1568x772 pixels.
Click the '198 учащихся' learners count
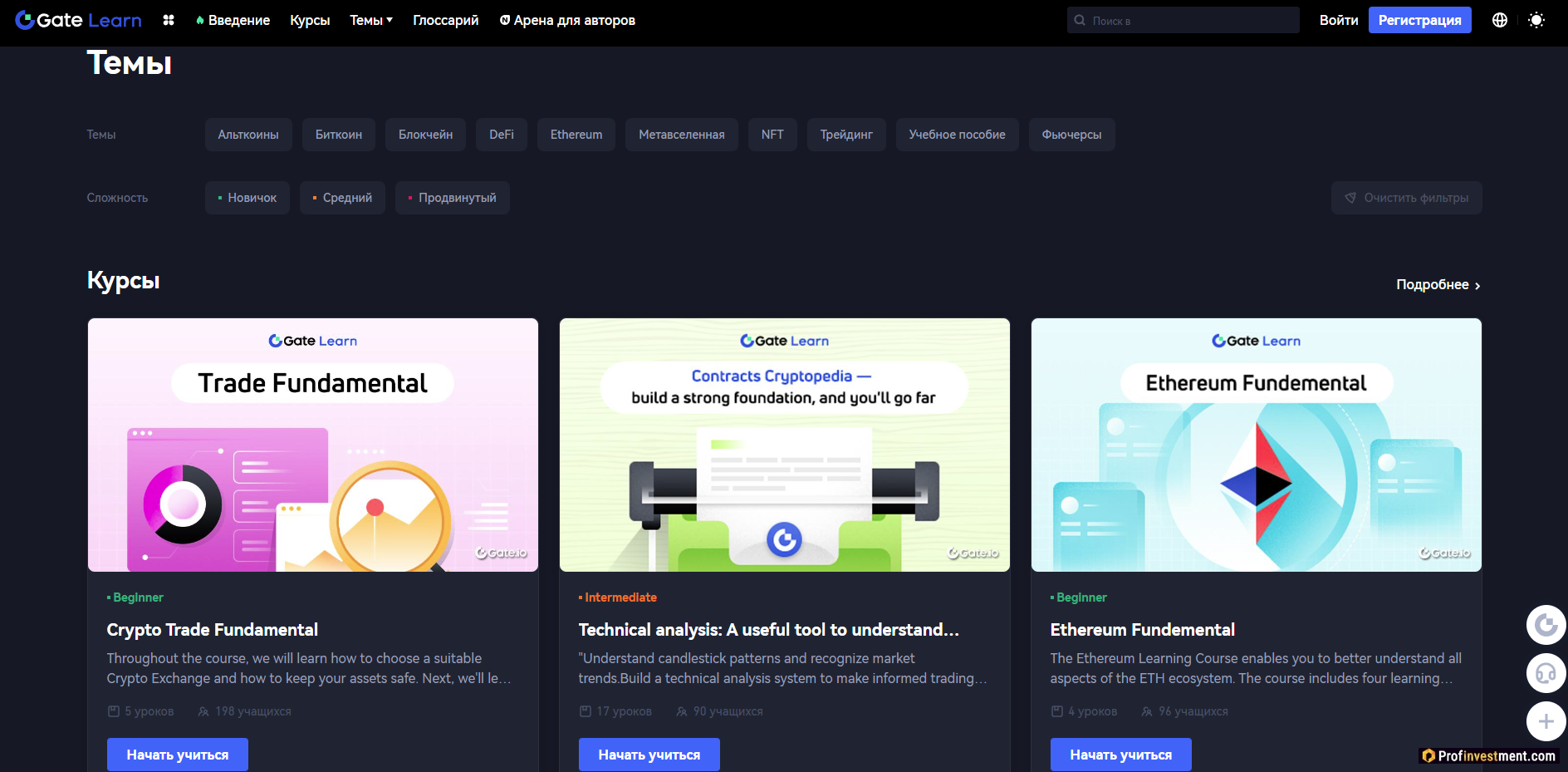245,711
